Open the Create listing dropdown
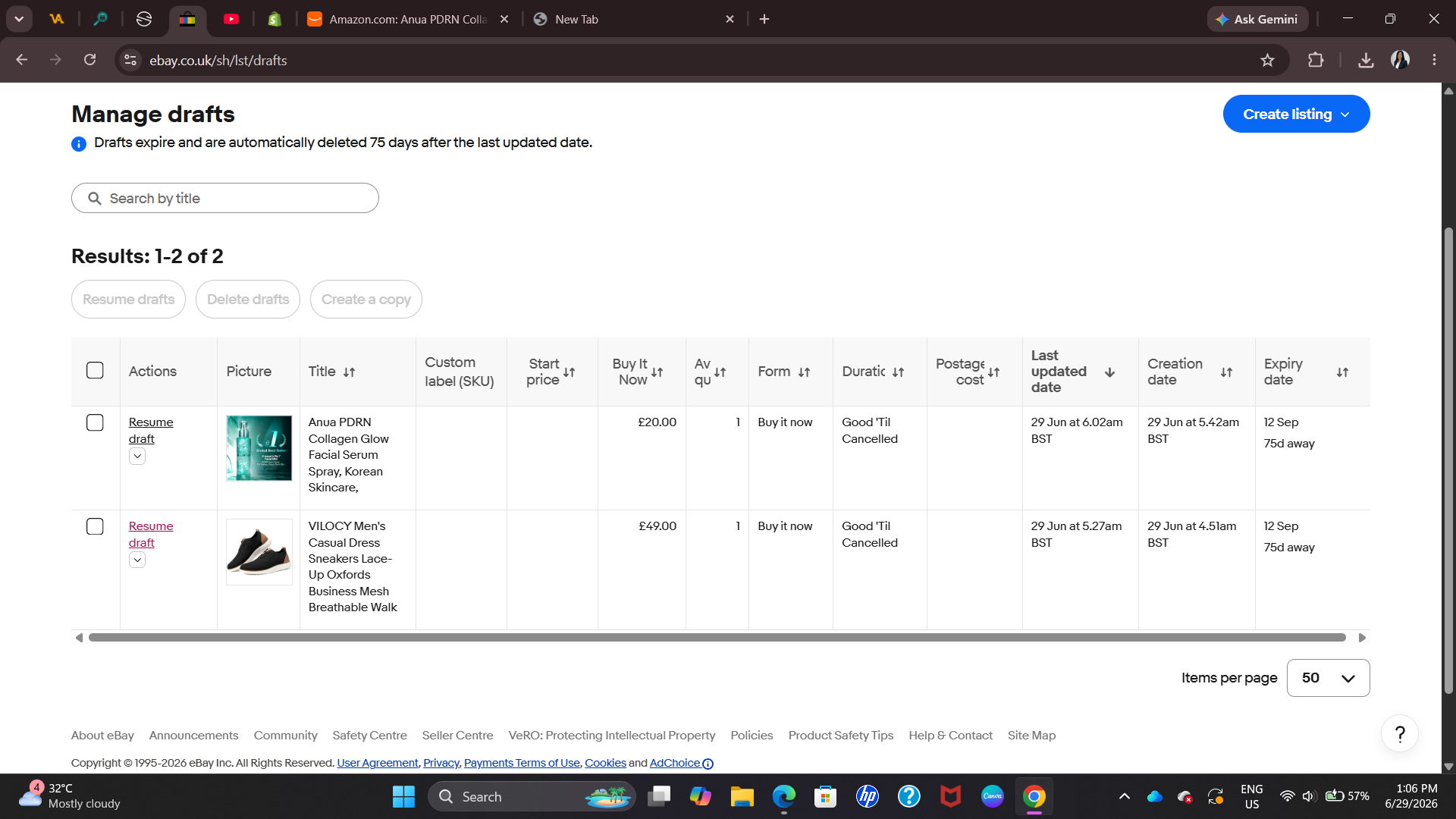Screen dimensions: 1456x819 point(1296,114)
